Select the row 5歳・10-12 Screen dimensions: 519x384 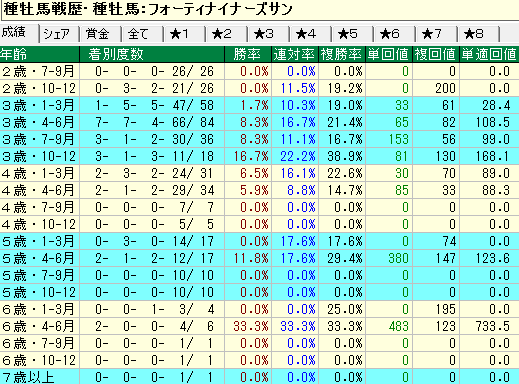click(259, 292)
